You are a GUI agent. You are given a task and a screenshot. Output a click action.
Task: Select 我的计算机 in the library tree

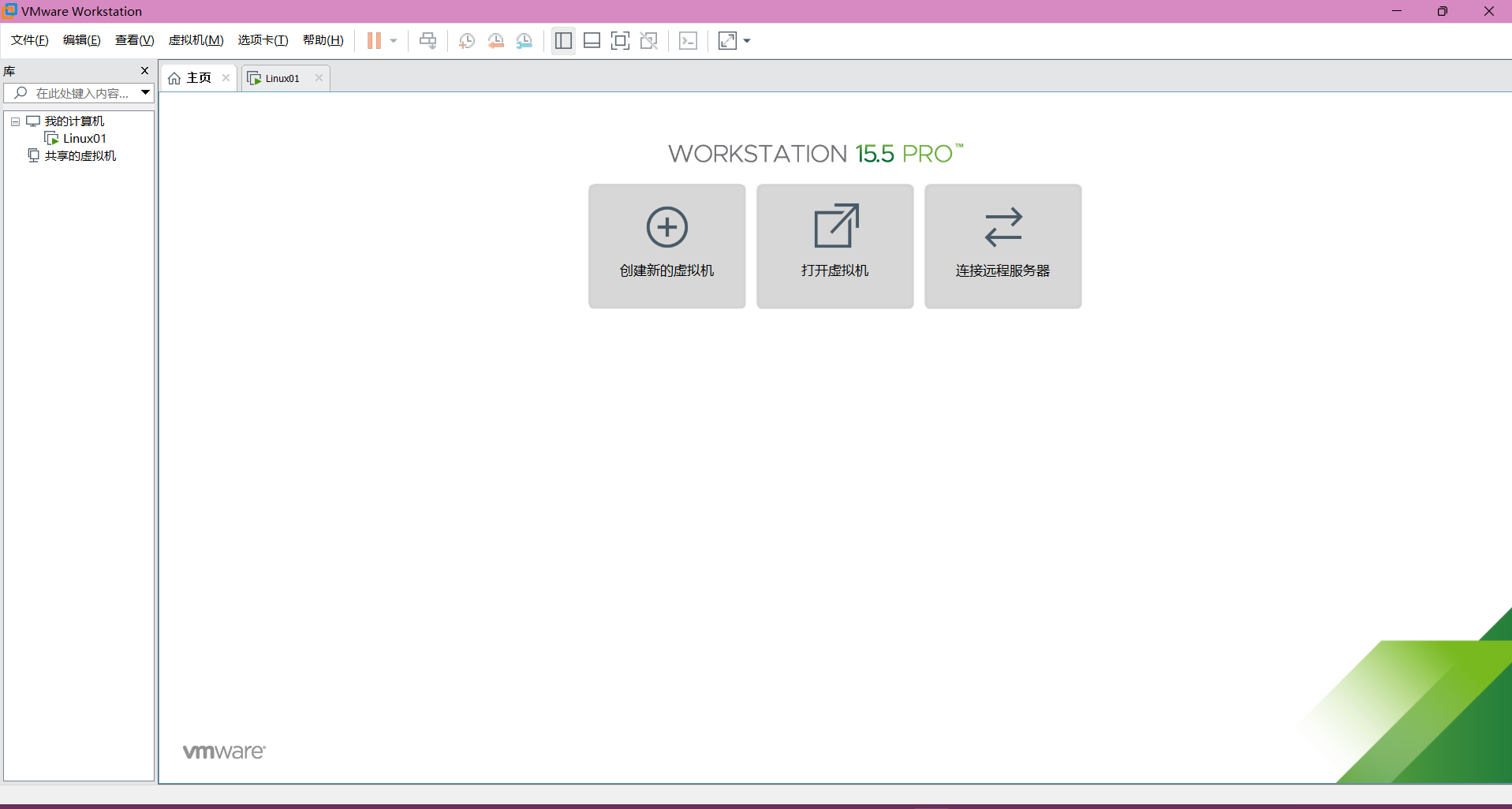[74, 121]
